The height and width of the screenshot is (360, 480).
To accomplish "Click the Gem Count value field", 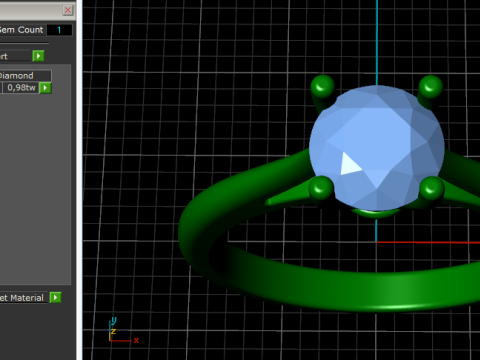I will click(59, 30).
